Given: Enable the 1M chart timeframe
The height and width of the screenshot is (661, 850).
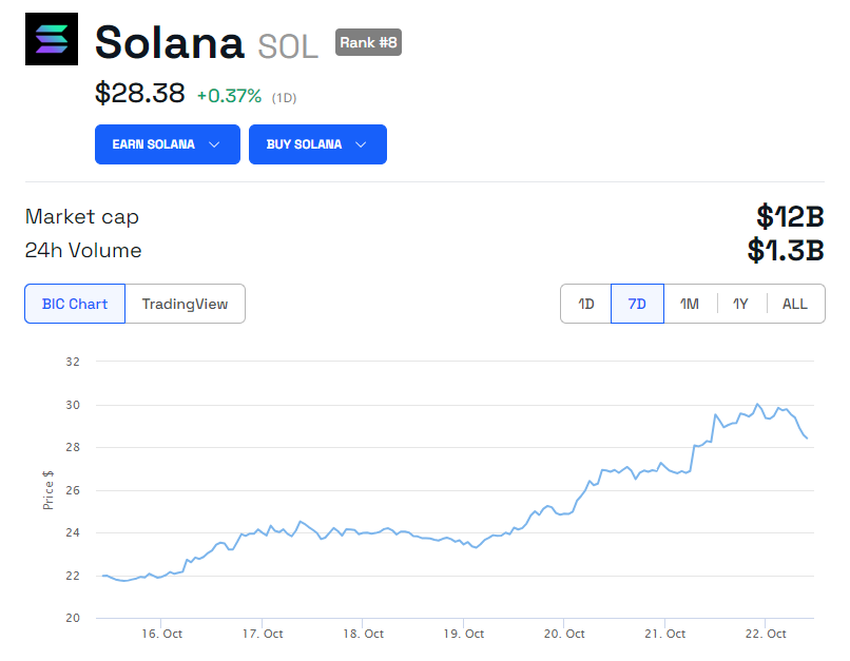Looking at the screenshot, I should coord(689,303).
